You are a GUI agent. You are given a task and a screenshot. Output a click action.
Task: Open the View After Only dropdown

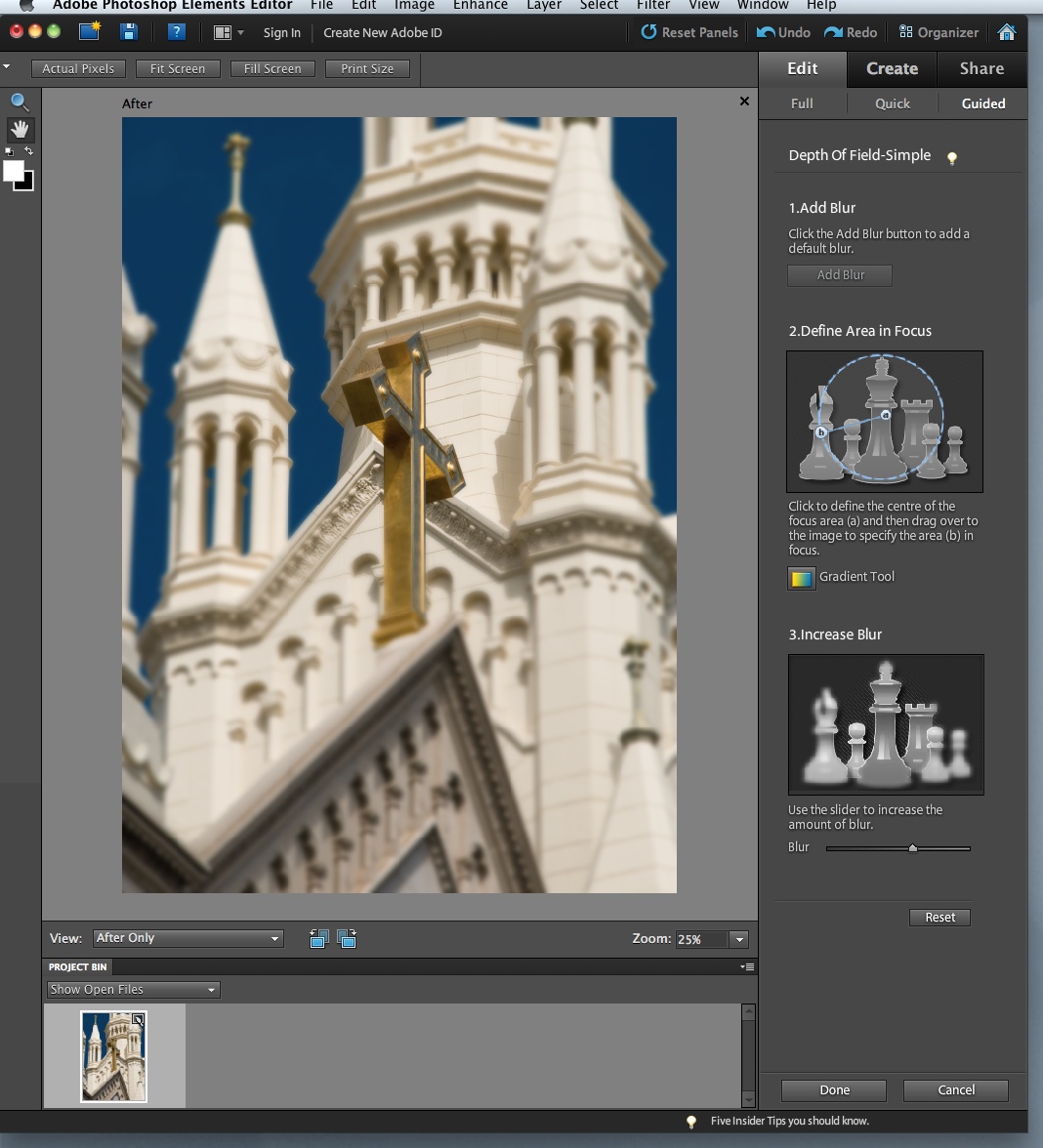point(188,938)
